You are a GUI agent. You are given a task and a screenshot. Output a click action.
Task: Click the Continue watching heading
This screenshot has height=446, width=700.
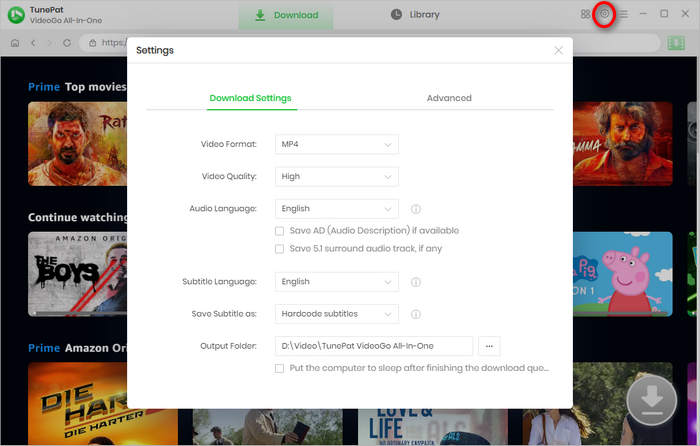click(x=78, y=217)
